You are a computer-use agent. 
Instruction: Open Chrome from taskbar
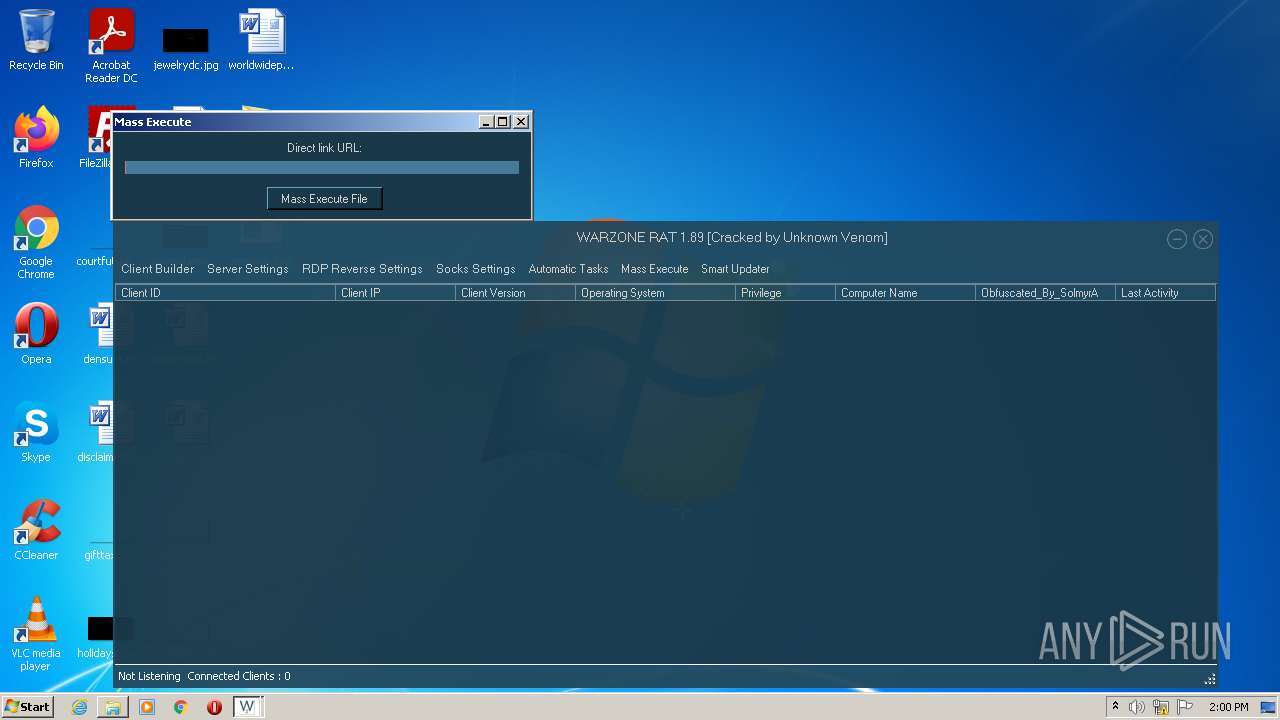(180, 707)
